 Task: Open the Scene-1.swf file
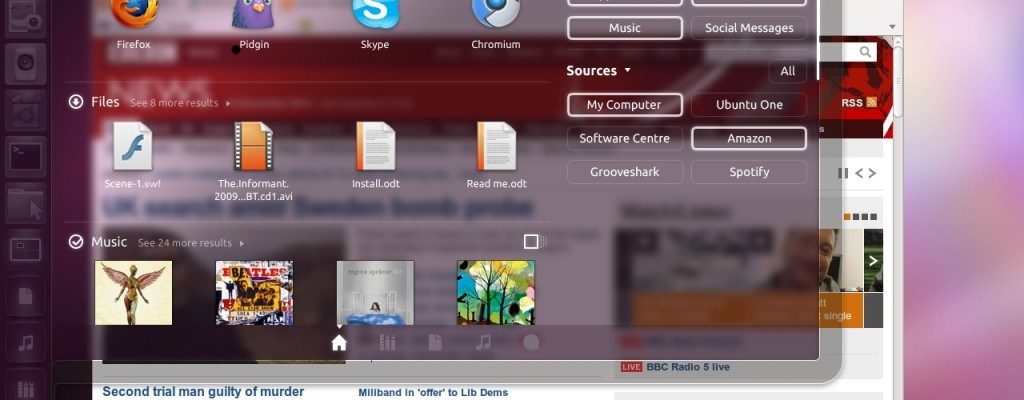[x=132, y=148]
